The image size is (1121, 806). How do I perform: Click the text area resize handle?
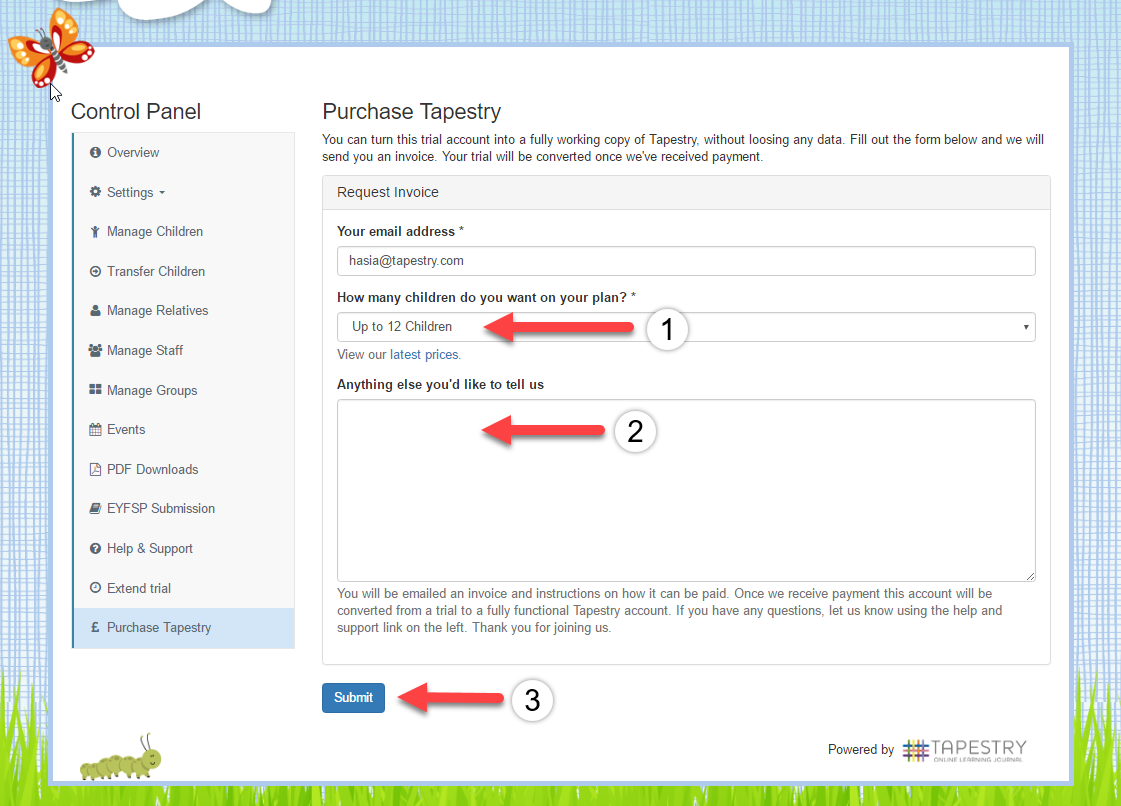pyautogui.click(x=1029, y=576)
